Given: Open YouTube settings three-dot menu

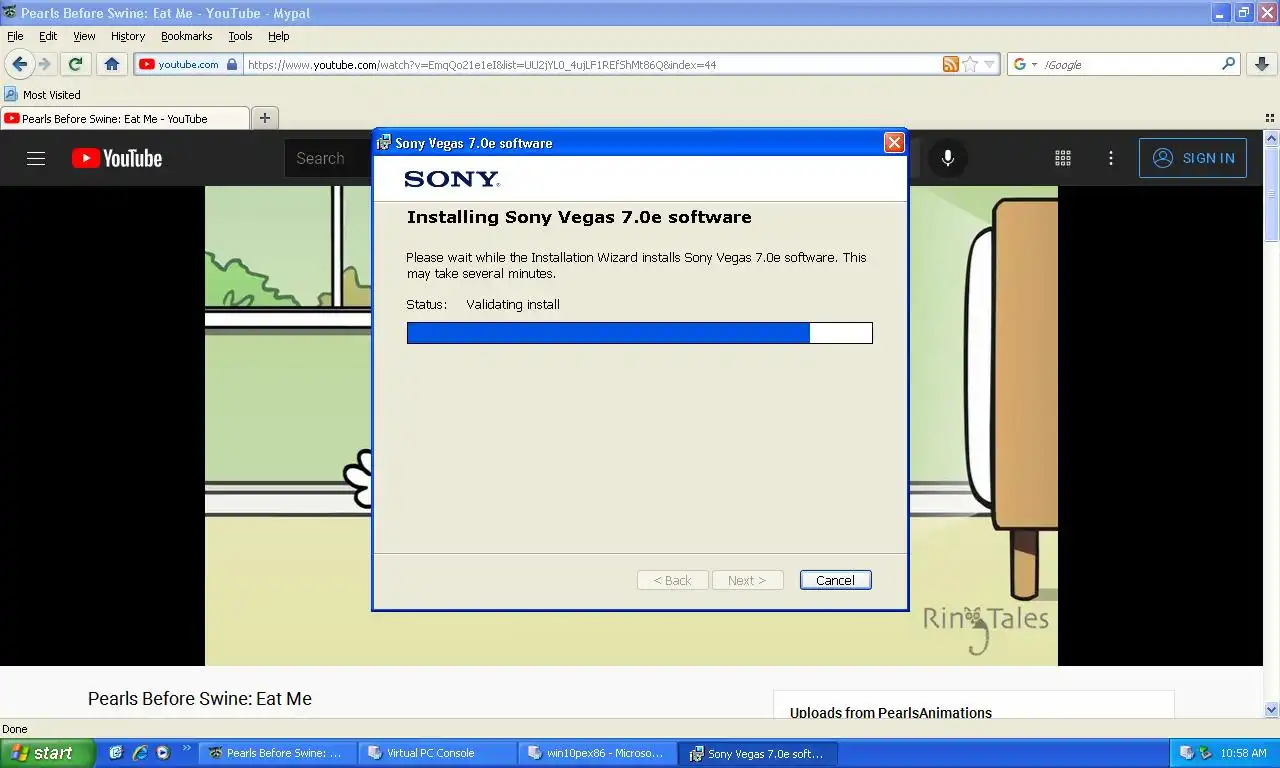Looking at the screenshot, I should pos(1111,158).
